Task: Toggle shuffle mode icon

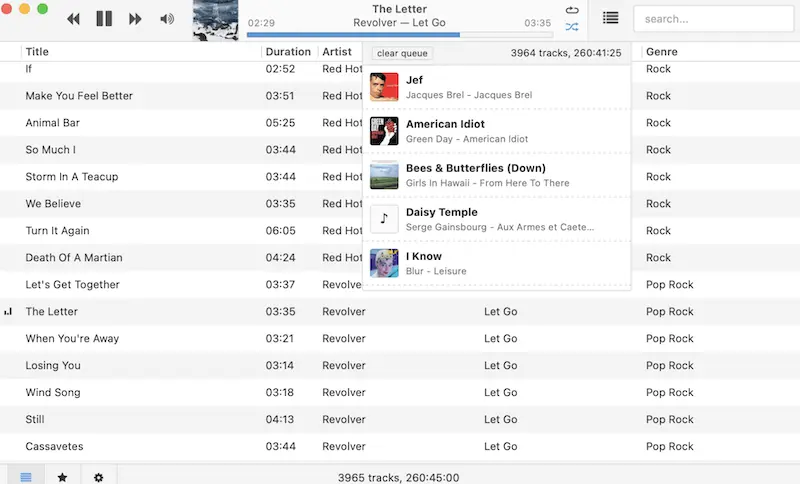Action: (x=572, y=27)
